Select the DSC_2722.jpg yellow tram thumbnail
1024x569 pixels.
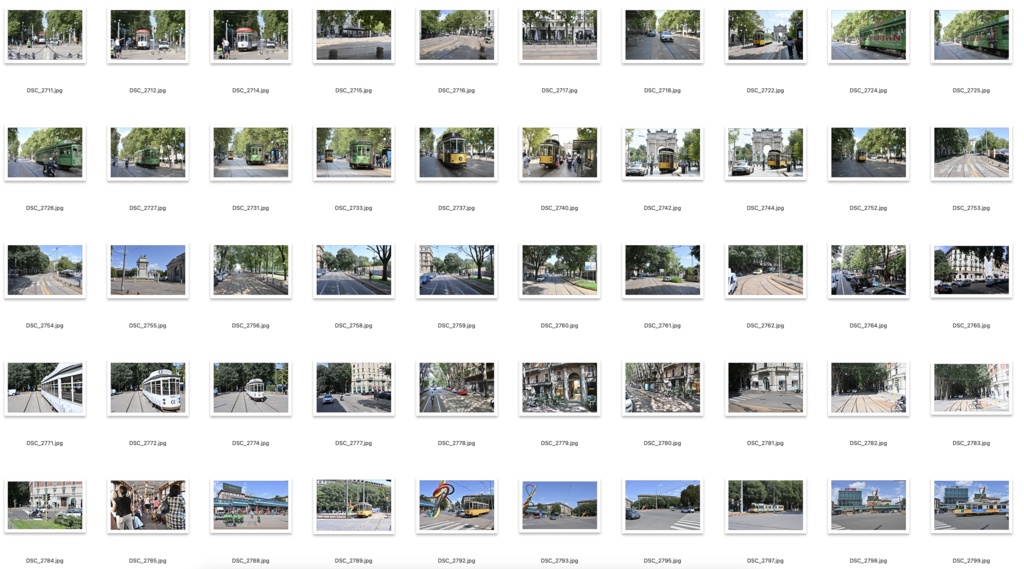[x=765, y=35]
